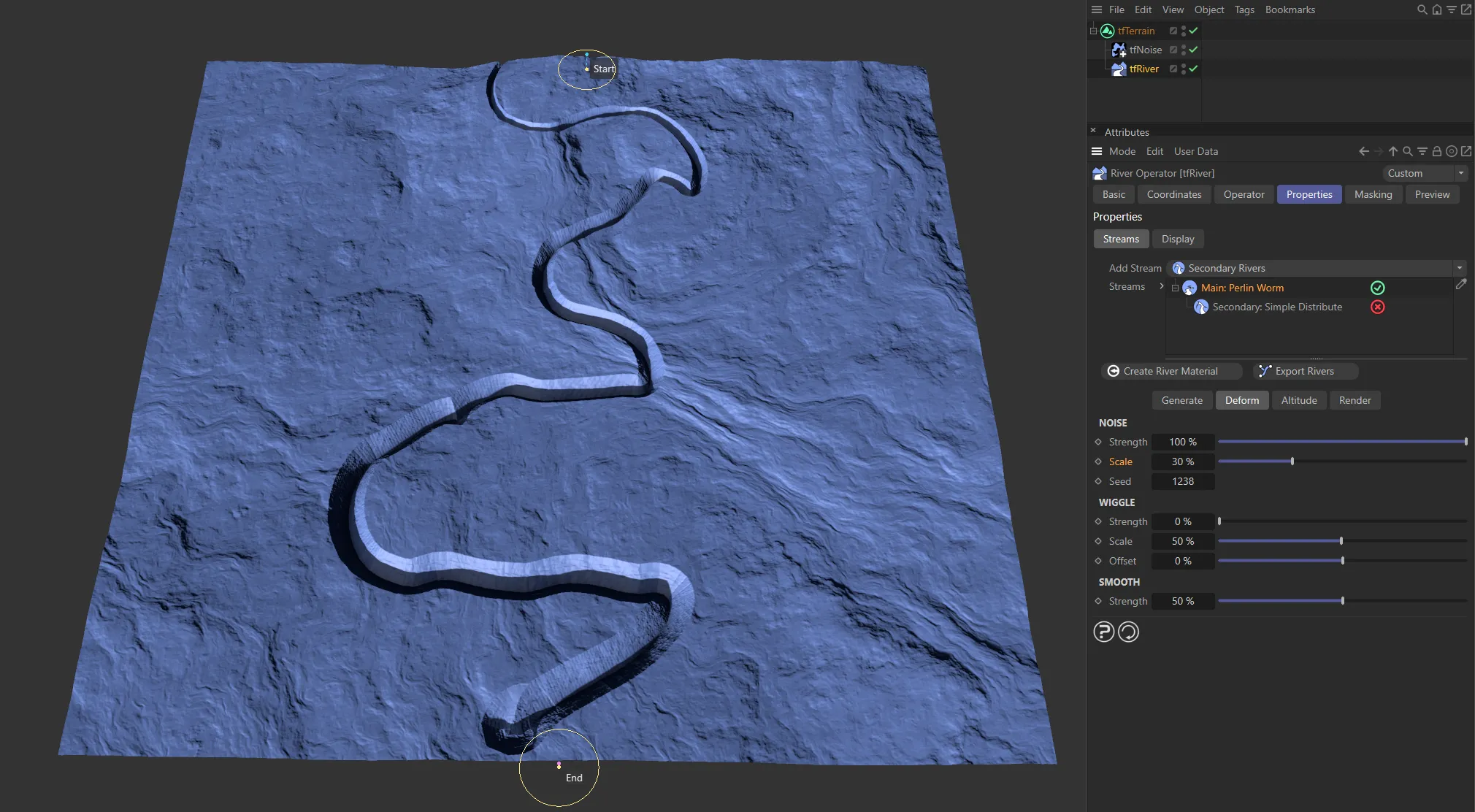Click the back arrow in Attributes

(1363, 151)
